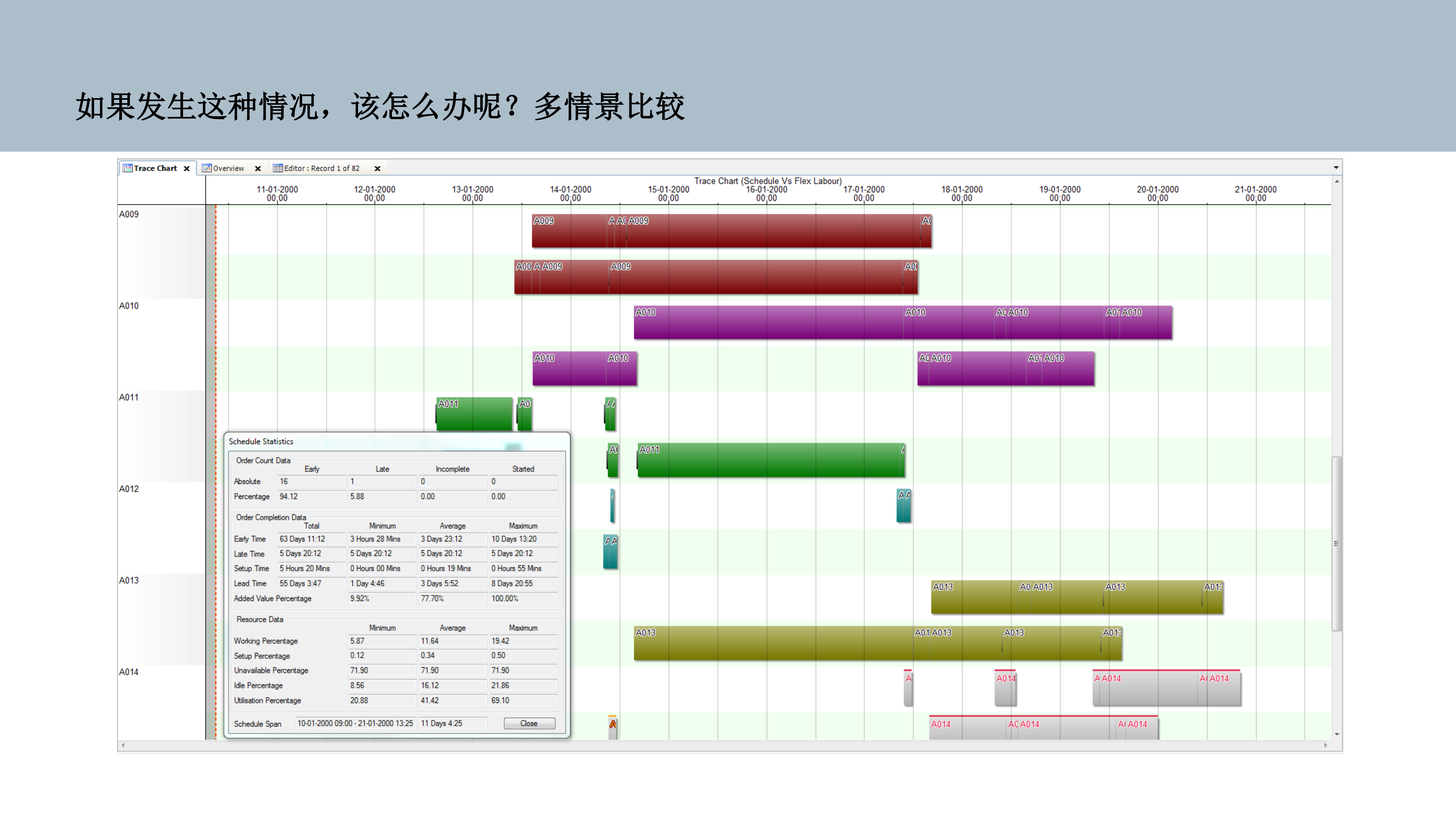Click Utilisation Percentage maximum 69.10
1456x819 pixels.
click(523, 700)
